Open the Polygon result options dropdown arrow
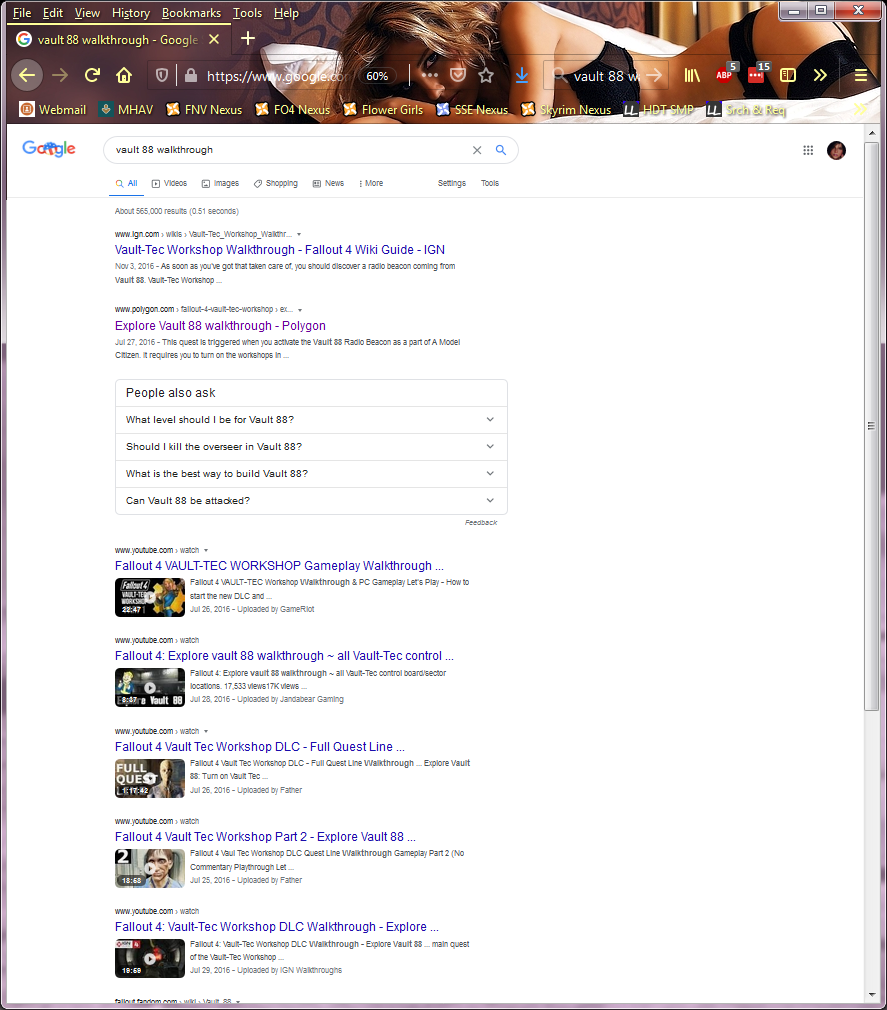The height and width of the screenshot is (1010, 887). (x=300, y=310)
